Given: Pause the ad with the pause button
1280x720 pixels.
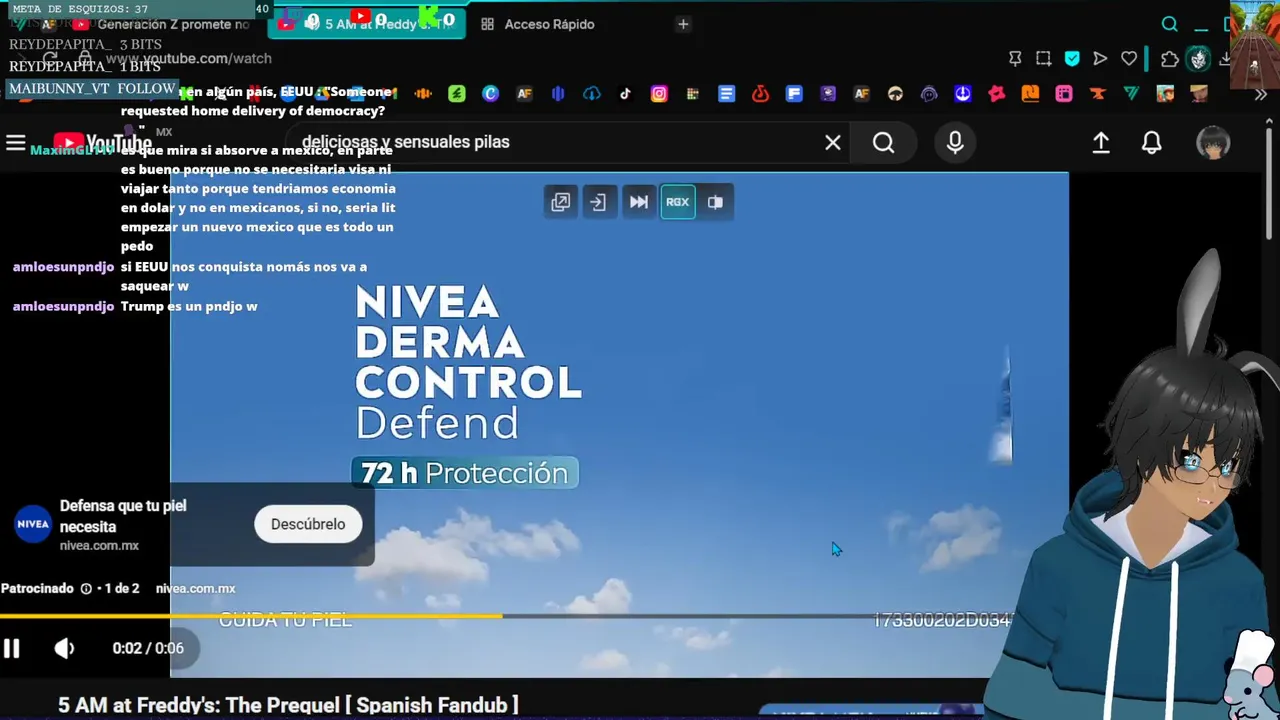Looking at the screenshot, I should (11, 648).
